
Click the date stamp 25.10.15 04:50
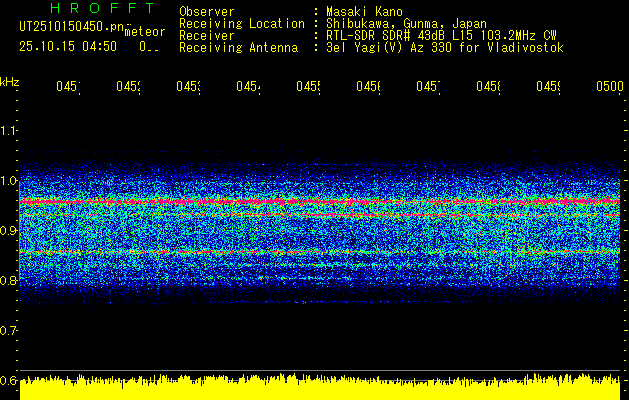pyautogui.click(x=68, y=47)
